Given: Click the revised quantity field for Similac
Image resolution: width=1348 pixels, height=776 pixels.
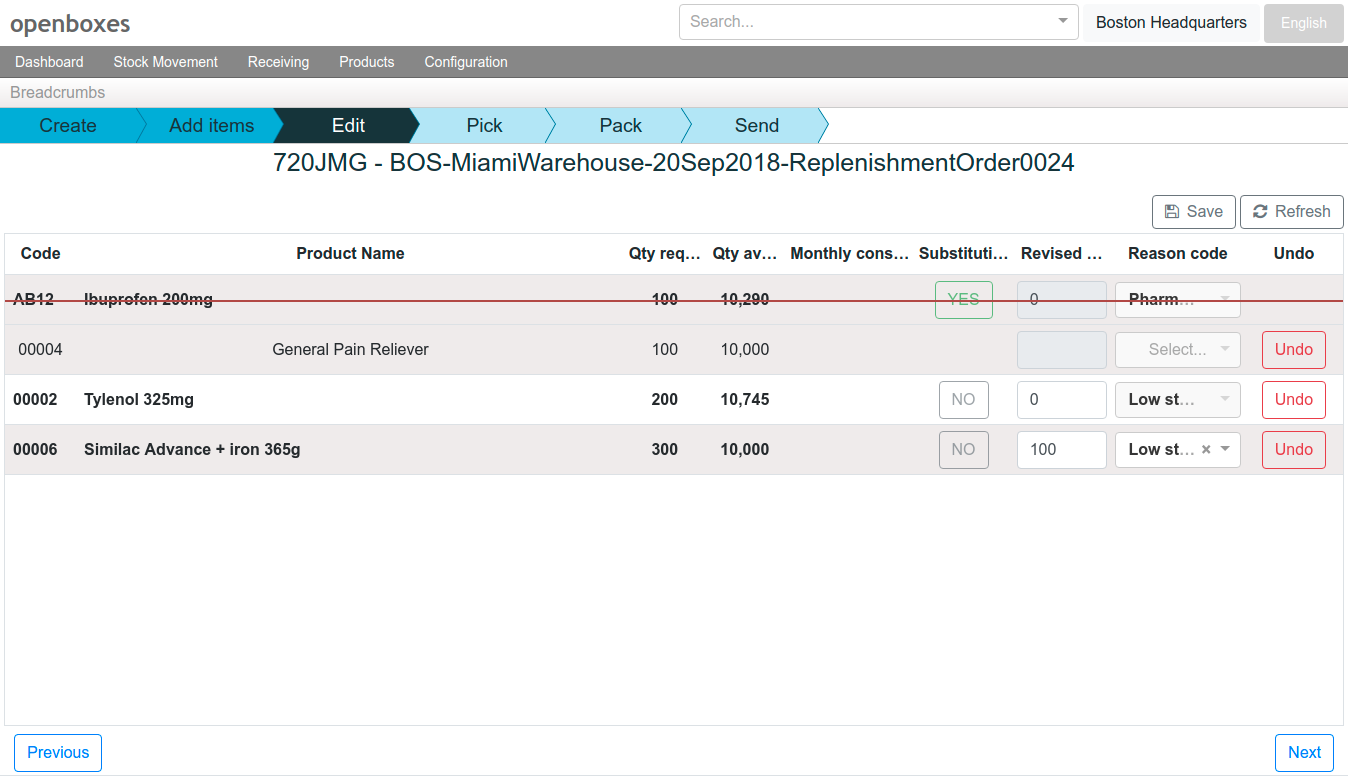Looking at the screenshot, I should (x=1061, y=450).
